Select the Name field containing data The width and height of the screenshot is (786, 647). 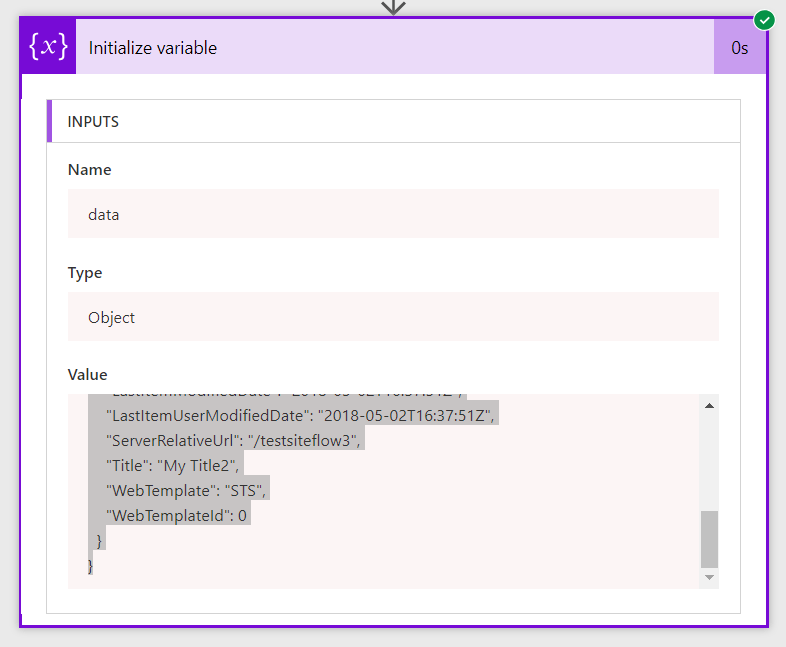coord(393,214)
